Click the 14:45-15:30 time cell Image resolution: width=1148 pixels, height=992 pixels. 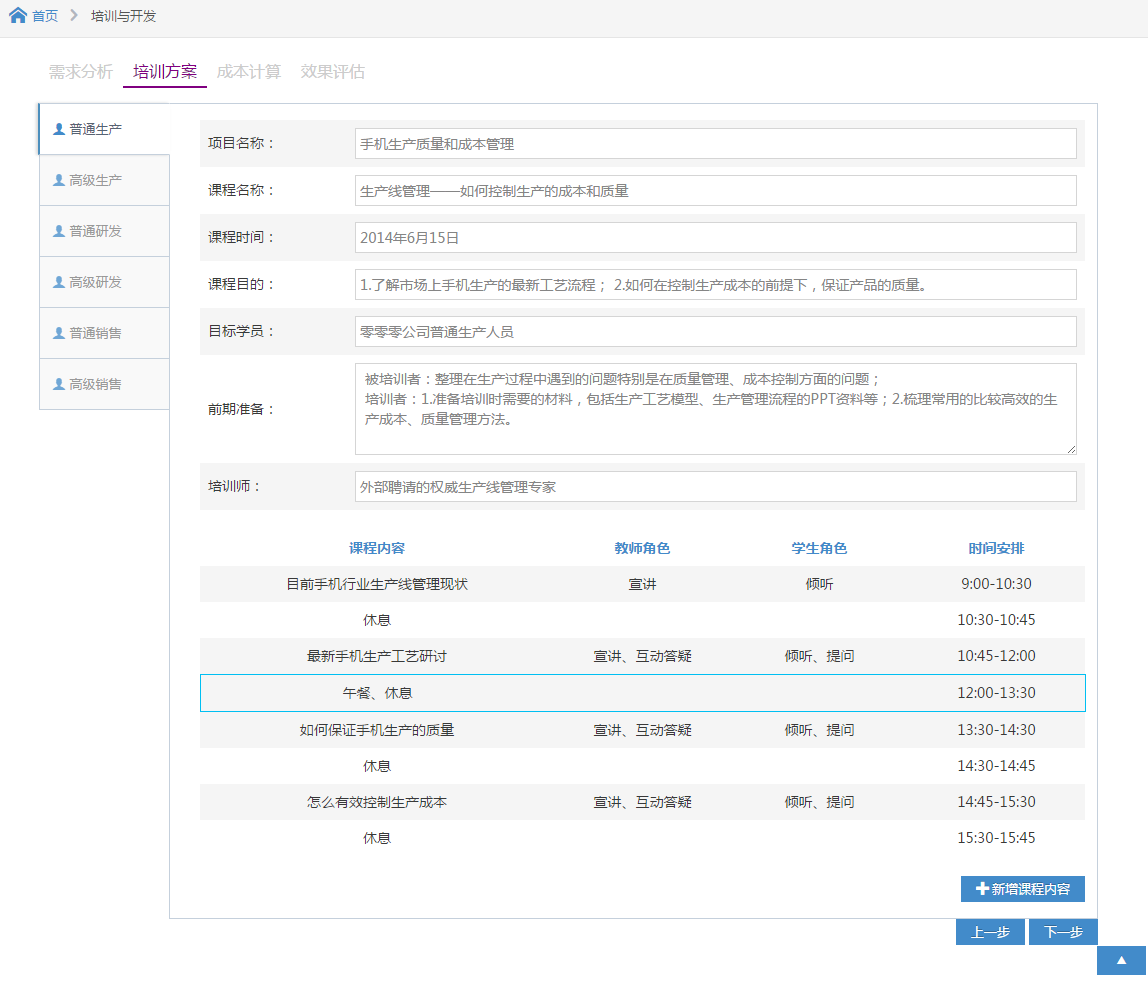(x=996, y=802)
